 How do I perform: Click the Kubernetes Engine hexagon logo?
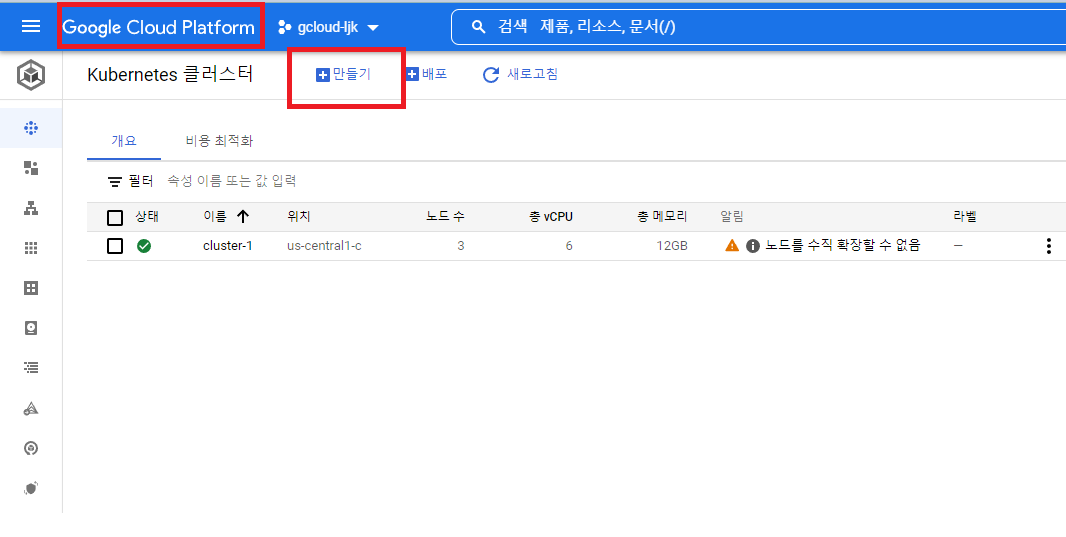click(x=31, y=75)
